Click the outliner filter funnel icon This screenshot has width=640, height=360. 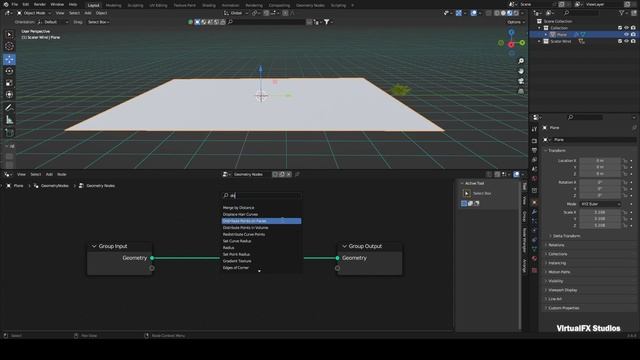(x=621, y=13)
